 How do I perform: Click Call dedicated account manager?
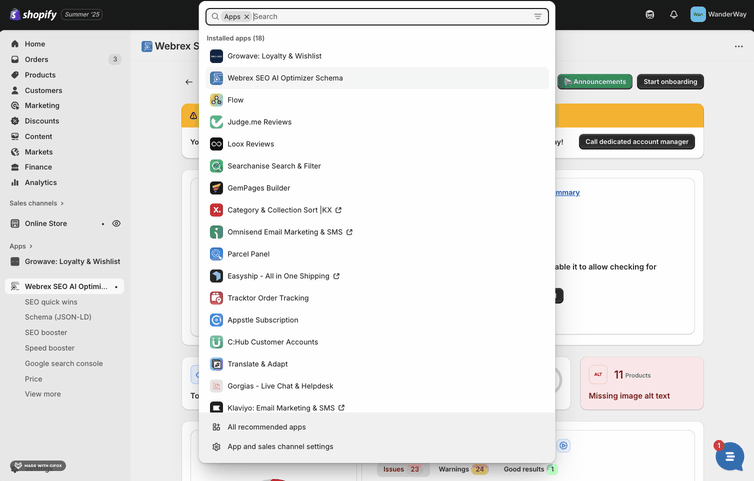coord(637,142)
